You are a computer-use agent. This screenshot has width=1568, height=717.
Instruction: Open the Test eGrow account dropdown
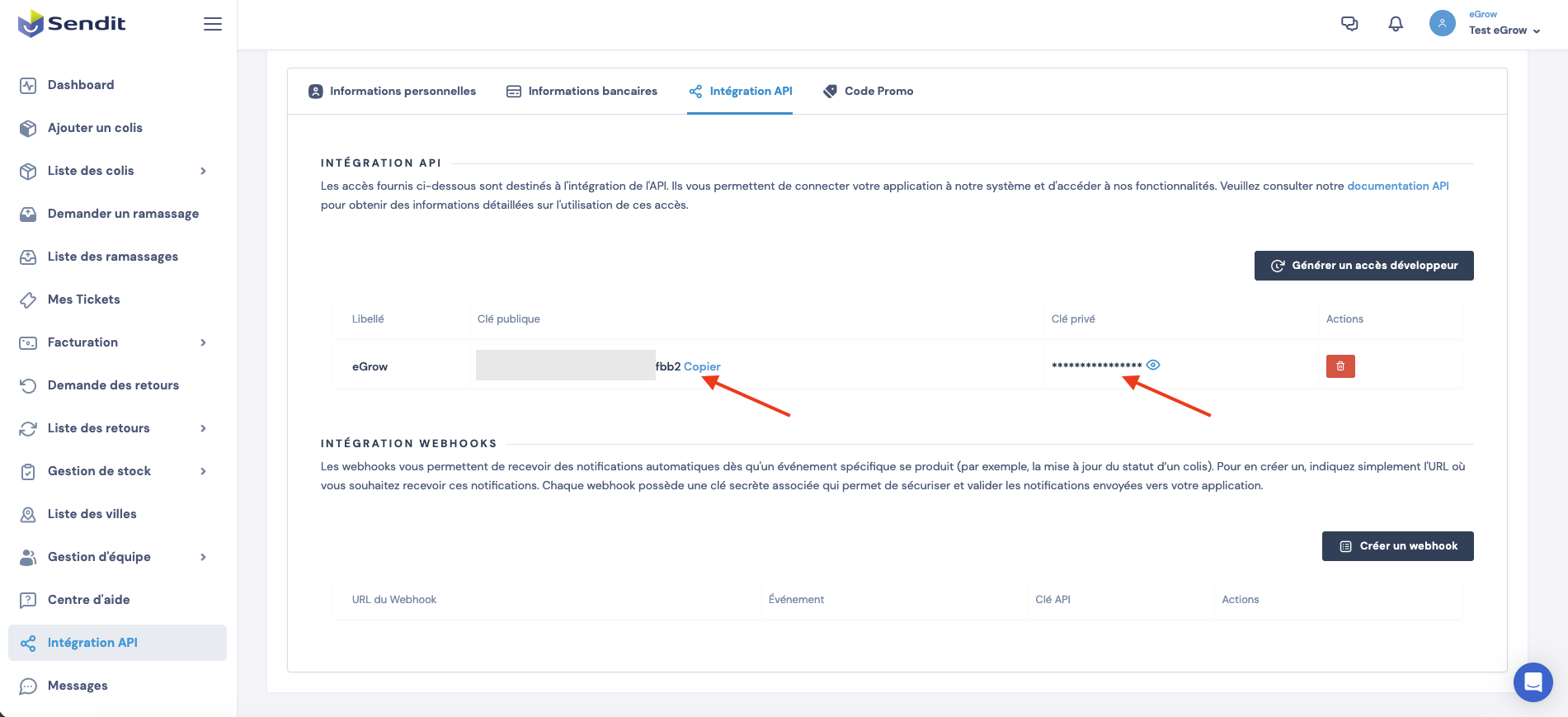point(1504,31)
